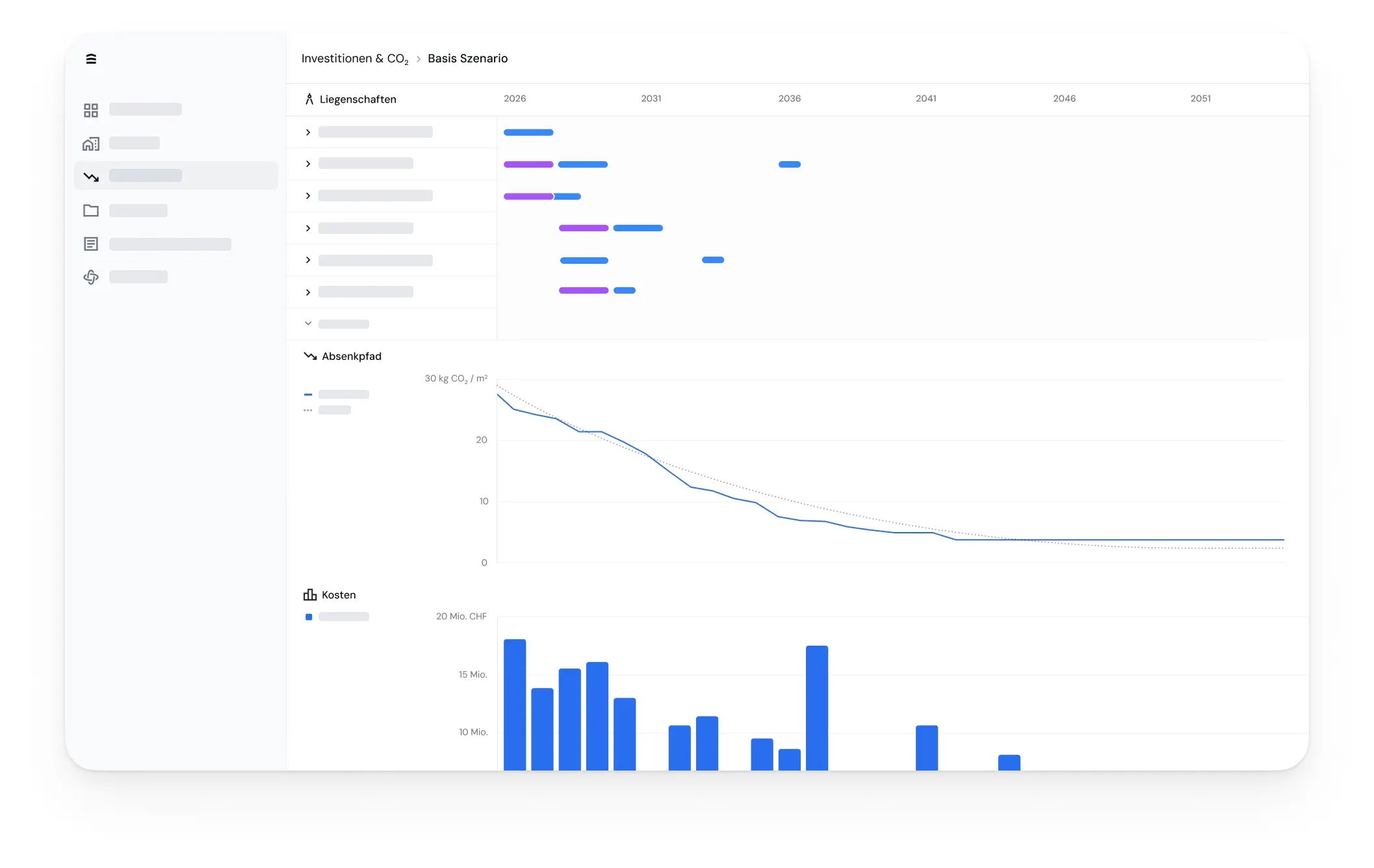This screenshot has height=868, width=1374.
Task: Click the Liegenschaften column header
Action: (x=357, y=99)
